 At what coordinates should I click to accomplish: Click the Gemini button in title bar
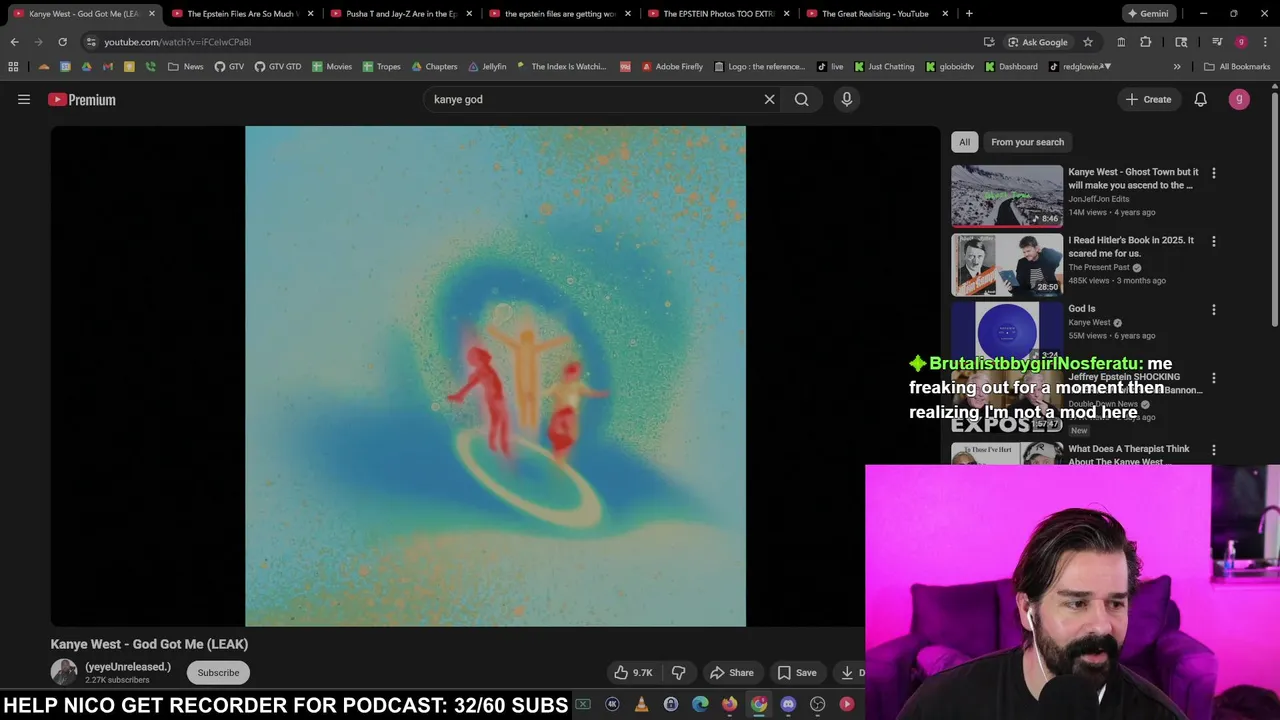pyautogui.click(x=1147, y=14)
